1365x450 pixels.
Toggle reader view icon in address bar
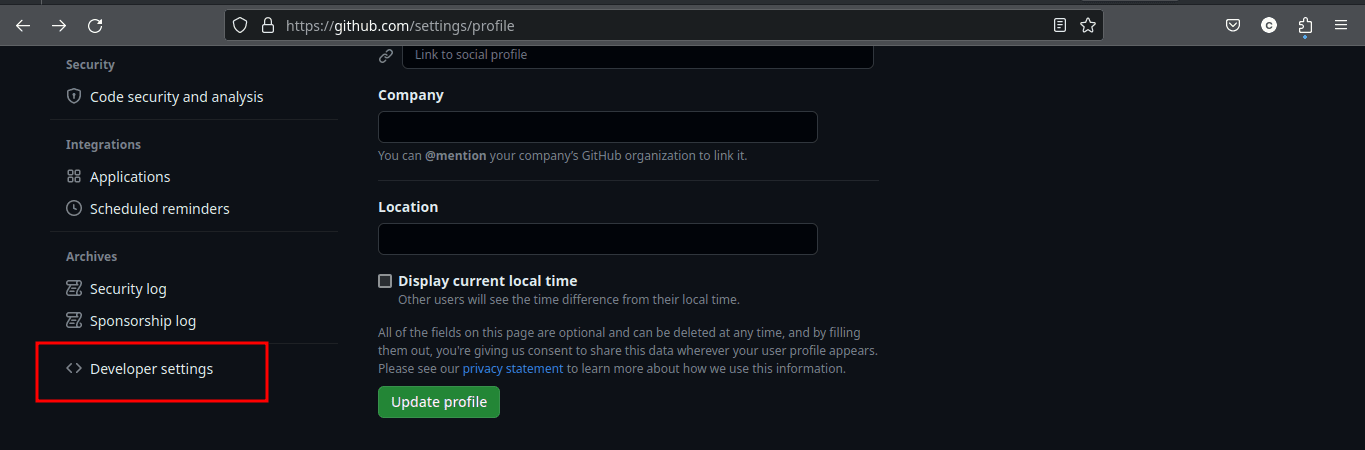pos(1060,26)
